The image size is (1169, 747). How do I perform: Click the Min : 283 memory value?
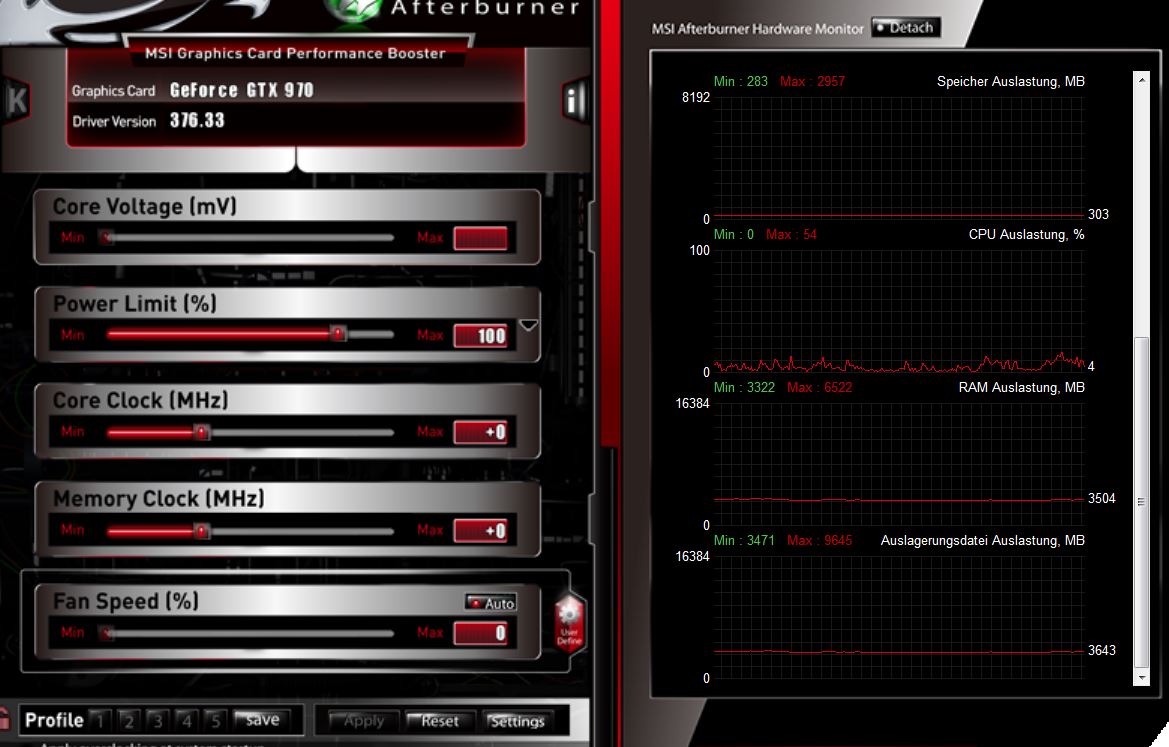(740, 81)
